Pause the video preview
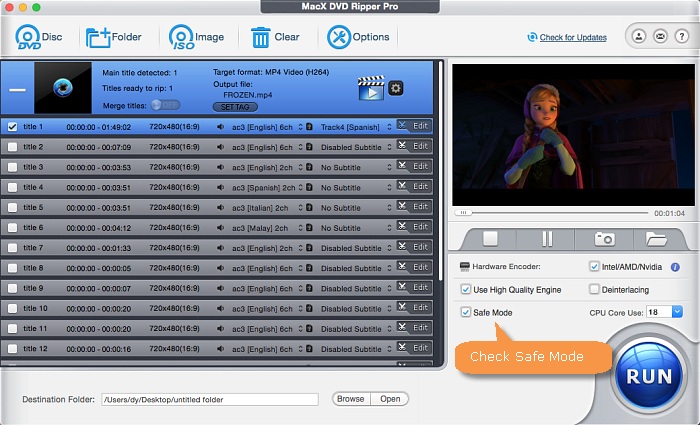 [x=547, y=239]
